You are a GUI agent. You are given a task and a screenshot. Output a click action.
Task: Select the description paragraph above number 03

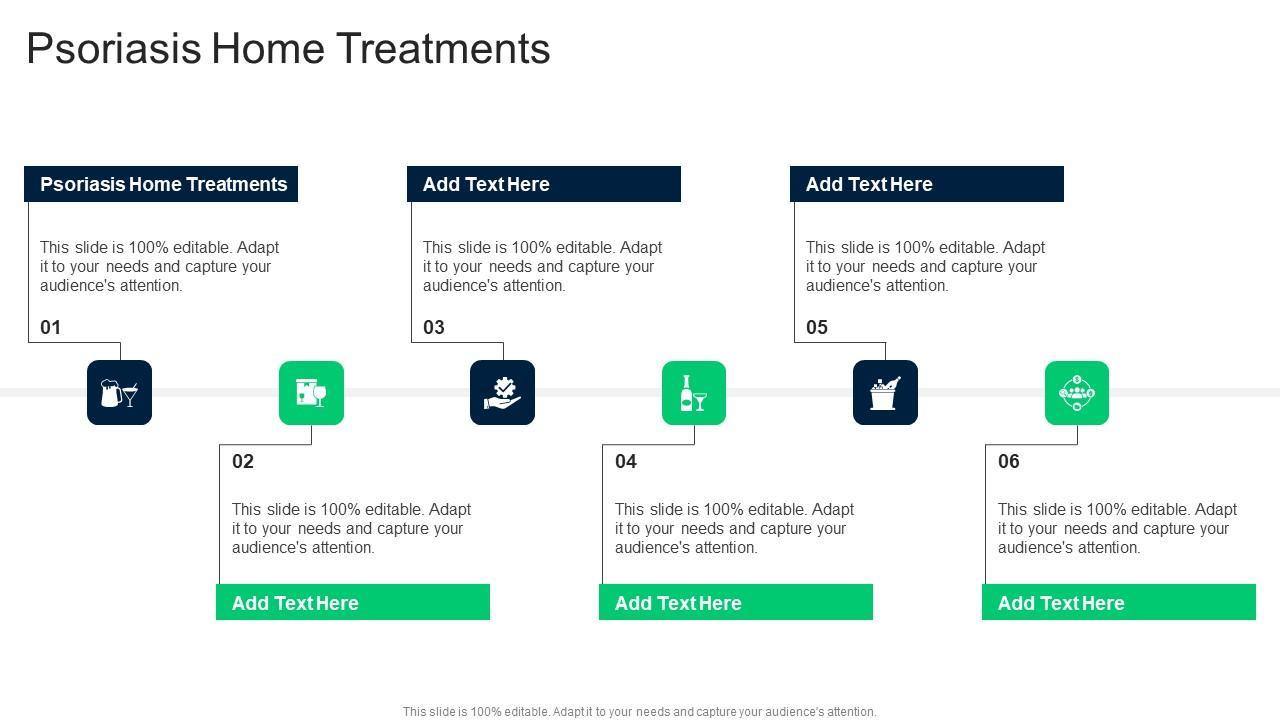tap(543, 266)
